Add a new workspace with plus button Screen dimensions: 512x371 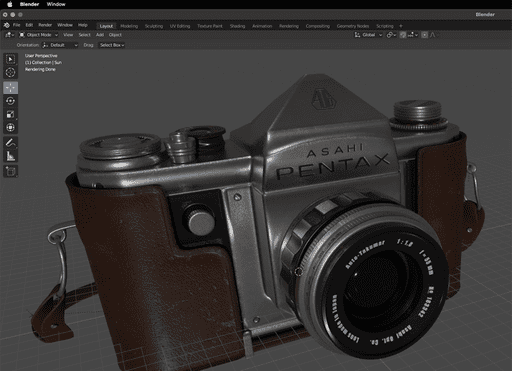coord(401,26)
